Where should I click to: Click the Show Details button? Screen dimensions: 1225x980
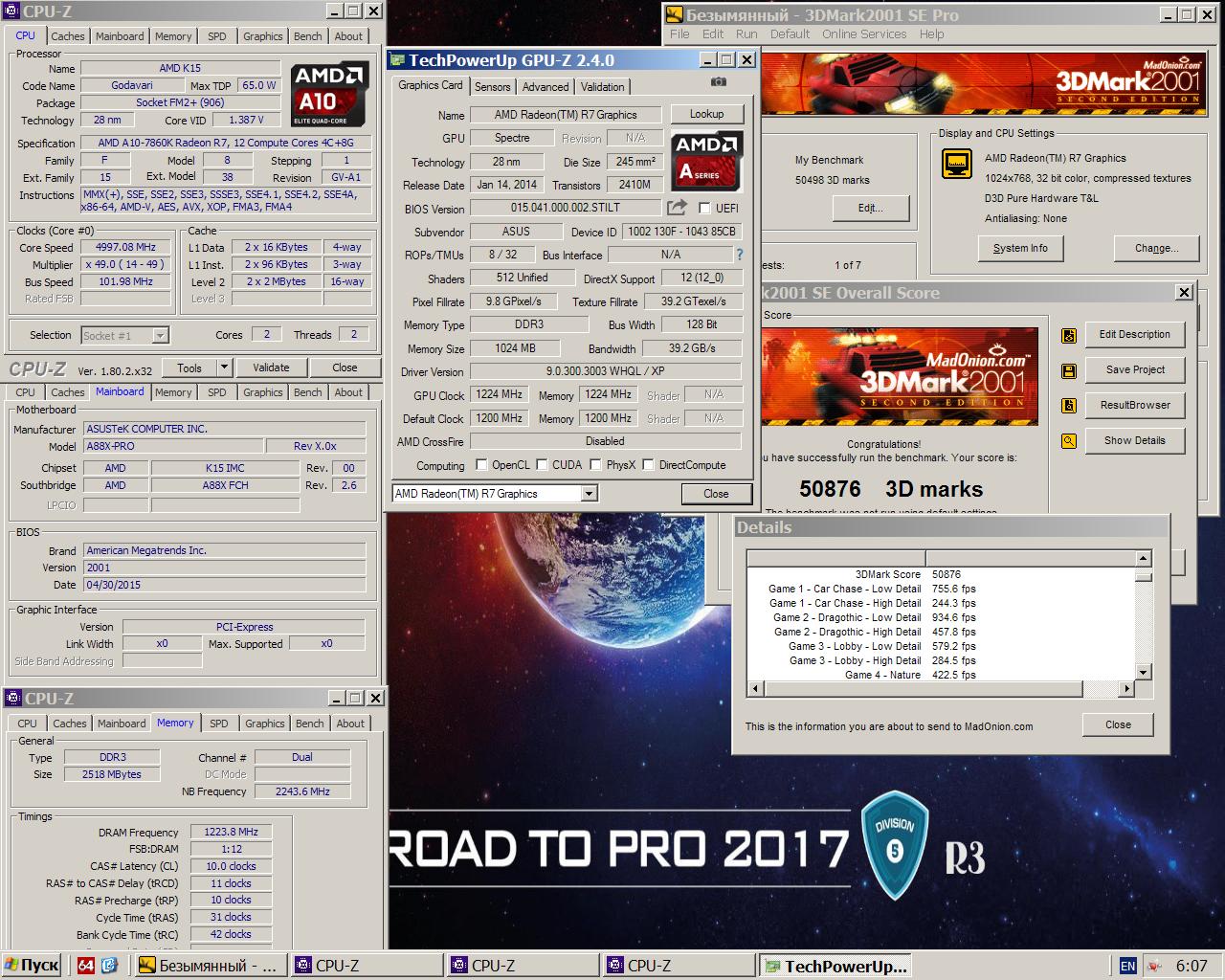tap(1135, 440)
